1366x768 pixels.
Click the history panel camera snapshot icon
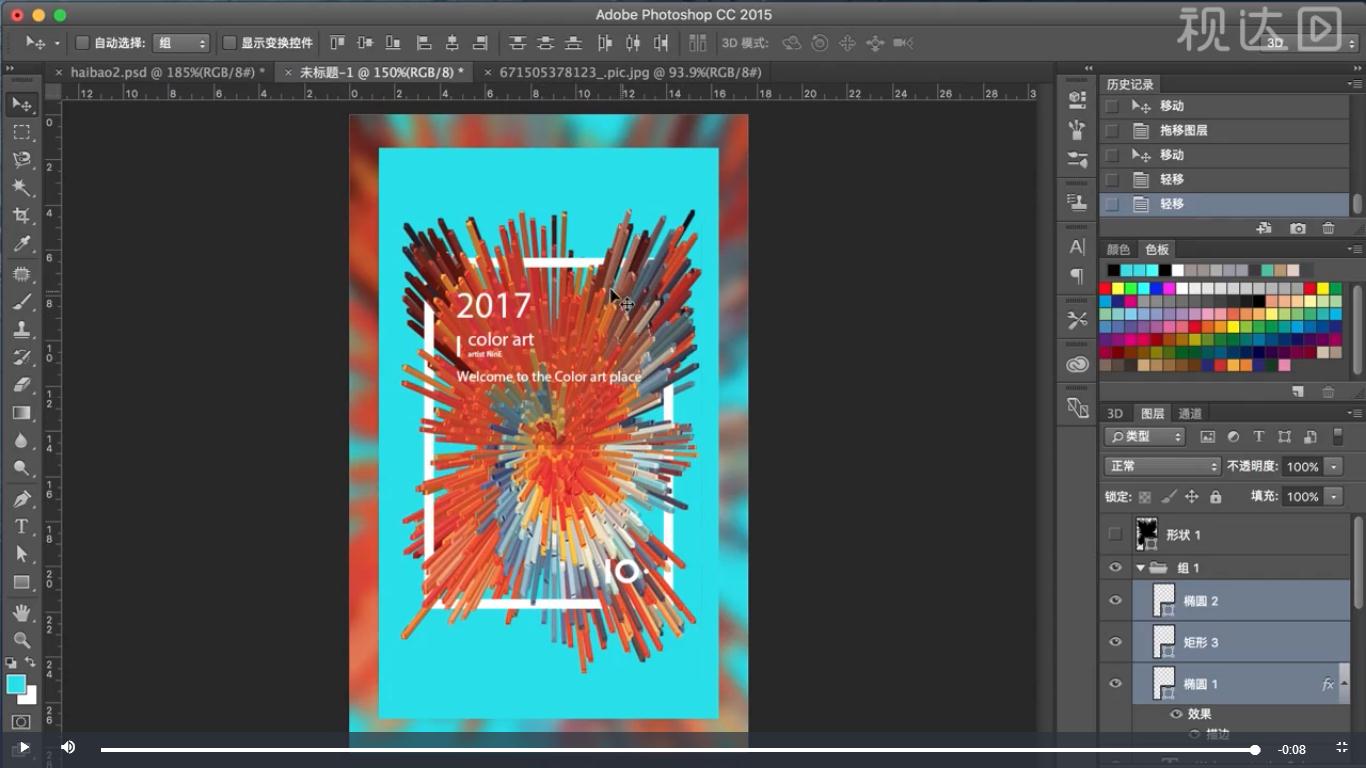(x=1298, y=229)
